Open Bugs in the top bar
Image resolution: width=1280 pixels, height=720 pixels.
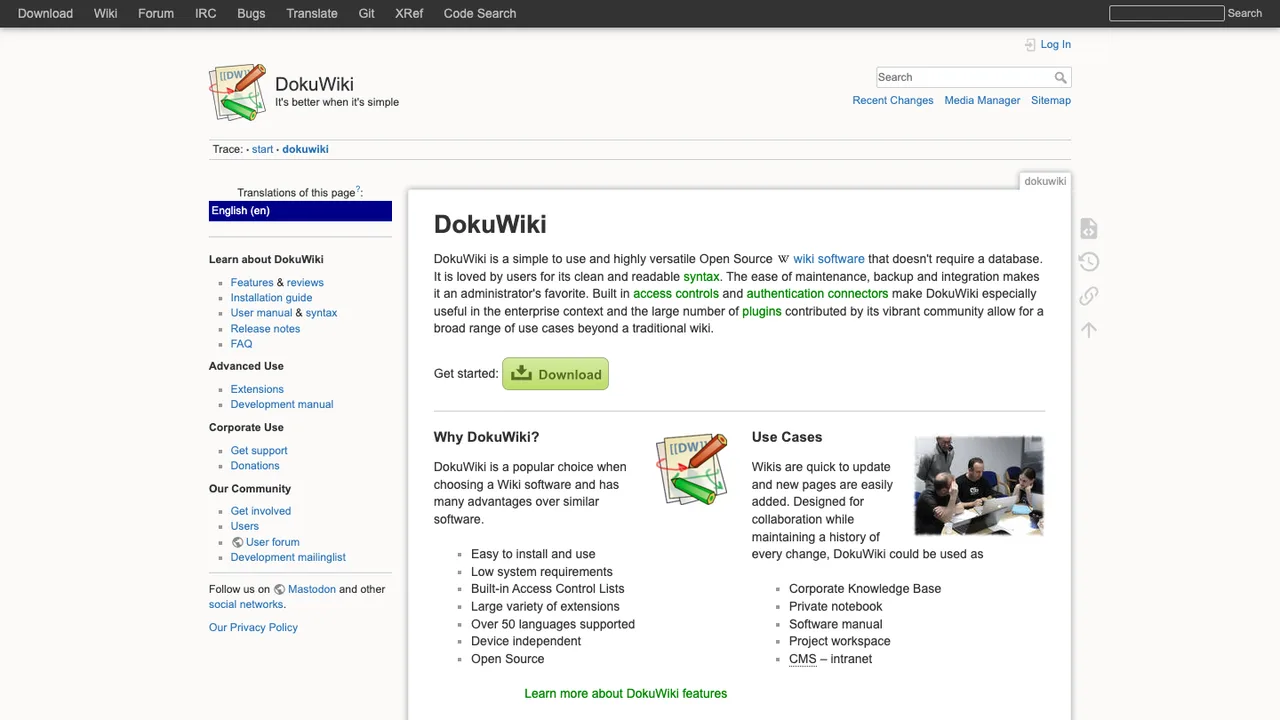(251, 13)
